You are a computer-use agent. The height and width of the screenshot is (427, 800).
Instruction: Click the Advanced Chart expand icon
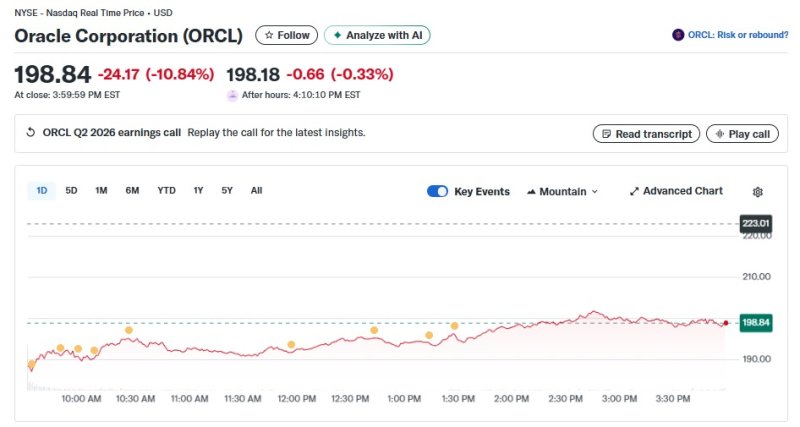point(634,191)
